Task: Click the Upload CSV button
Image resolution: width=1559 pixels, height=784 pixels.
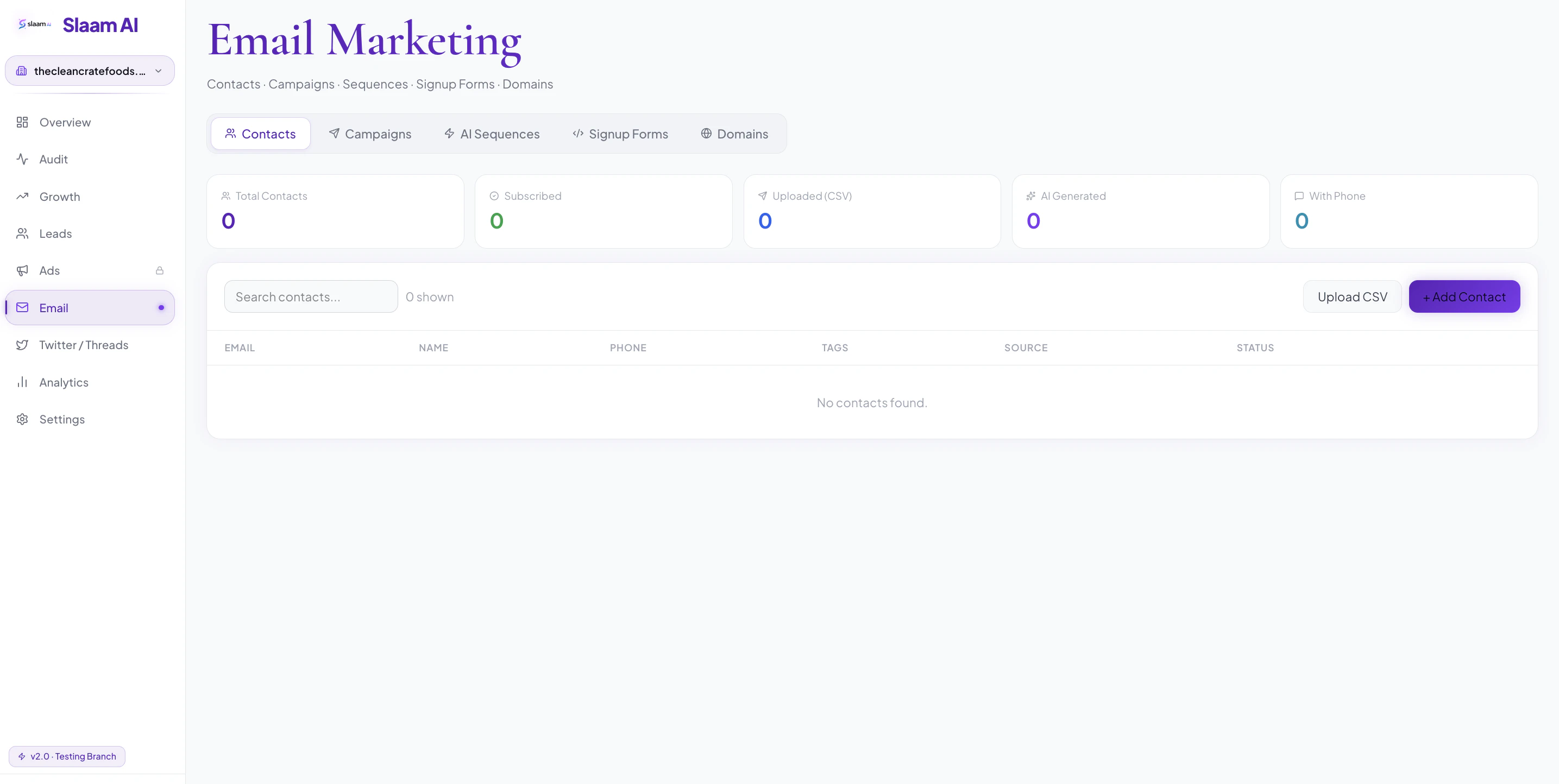Action: (1352, 296)
